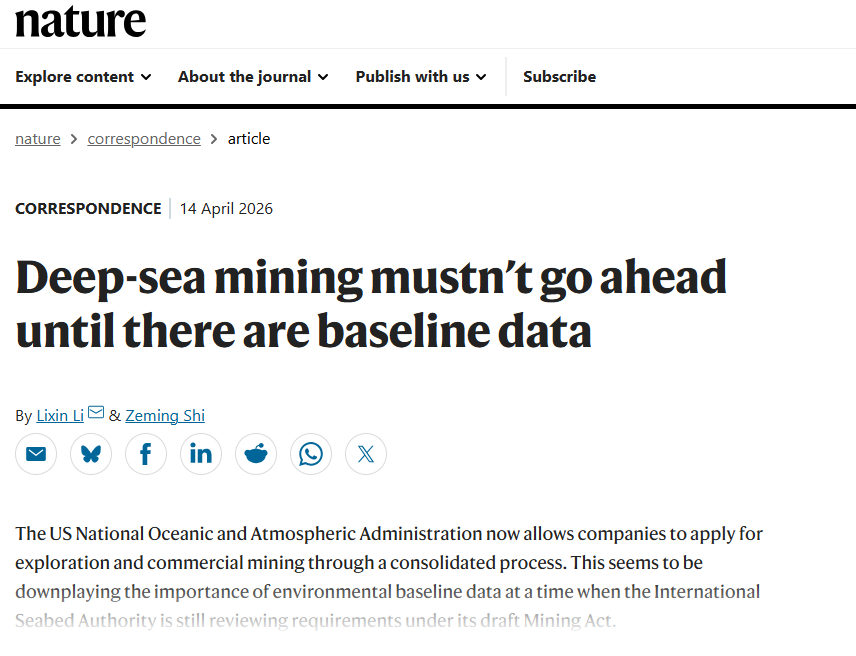The image size is (856, 656).
Task: Expand the Explore content menu
Action: coord(83,77)
